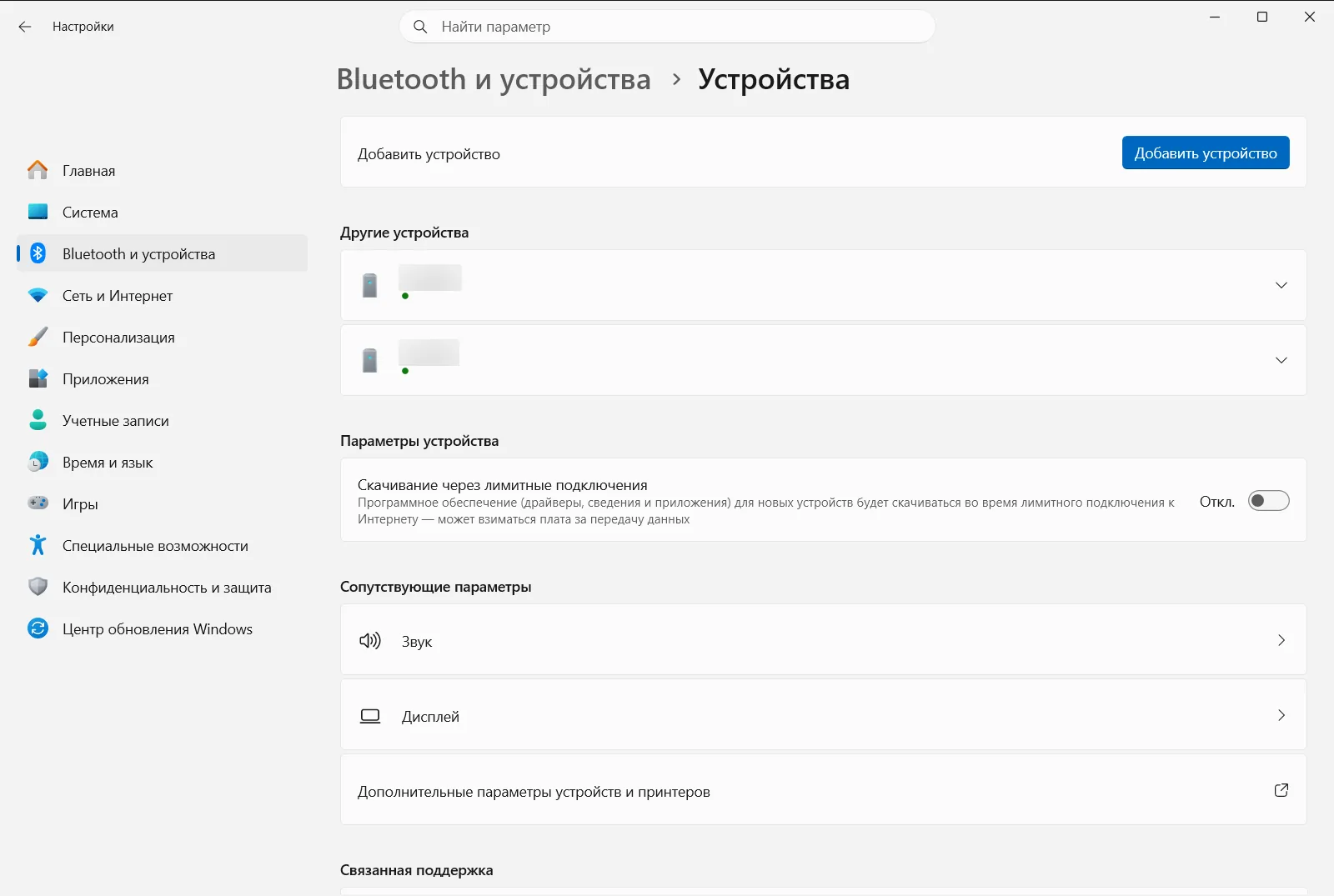Click the Игры gamepad icon
Image resolution: width=1334 pixels, height=896 pixels.
coord(38,503)
